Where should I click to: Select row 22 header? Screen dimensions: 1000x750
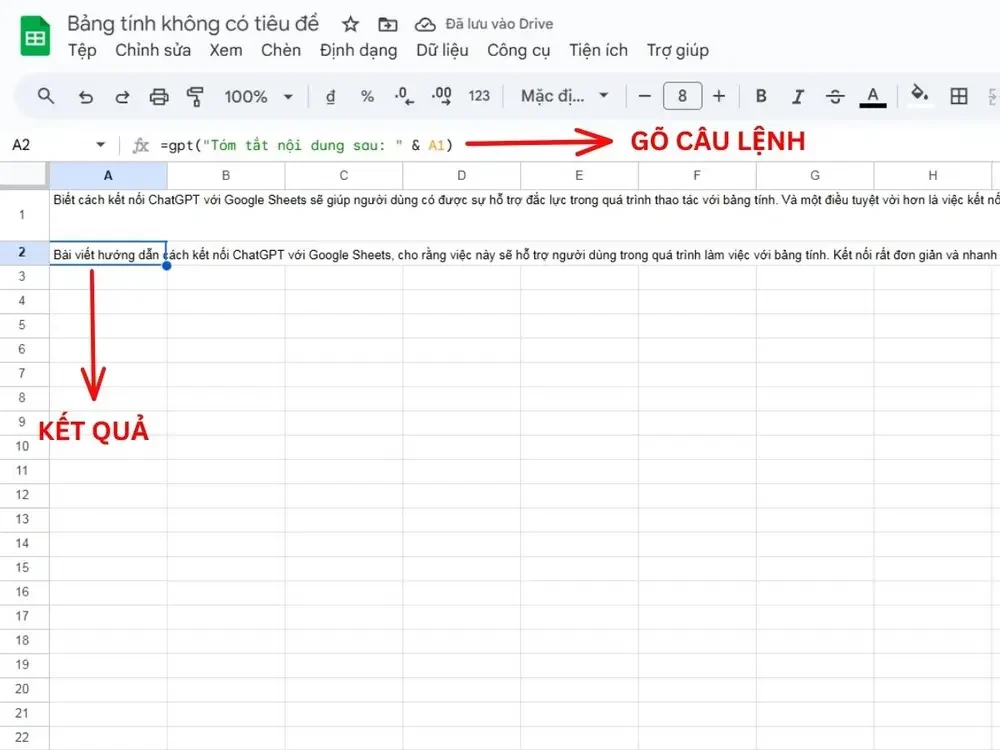[x=24, y=737]
